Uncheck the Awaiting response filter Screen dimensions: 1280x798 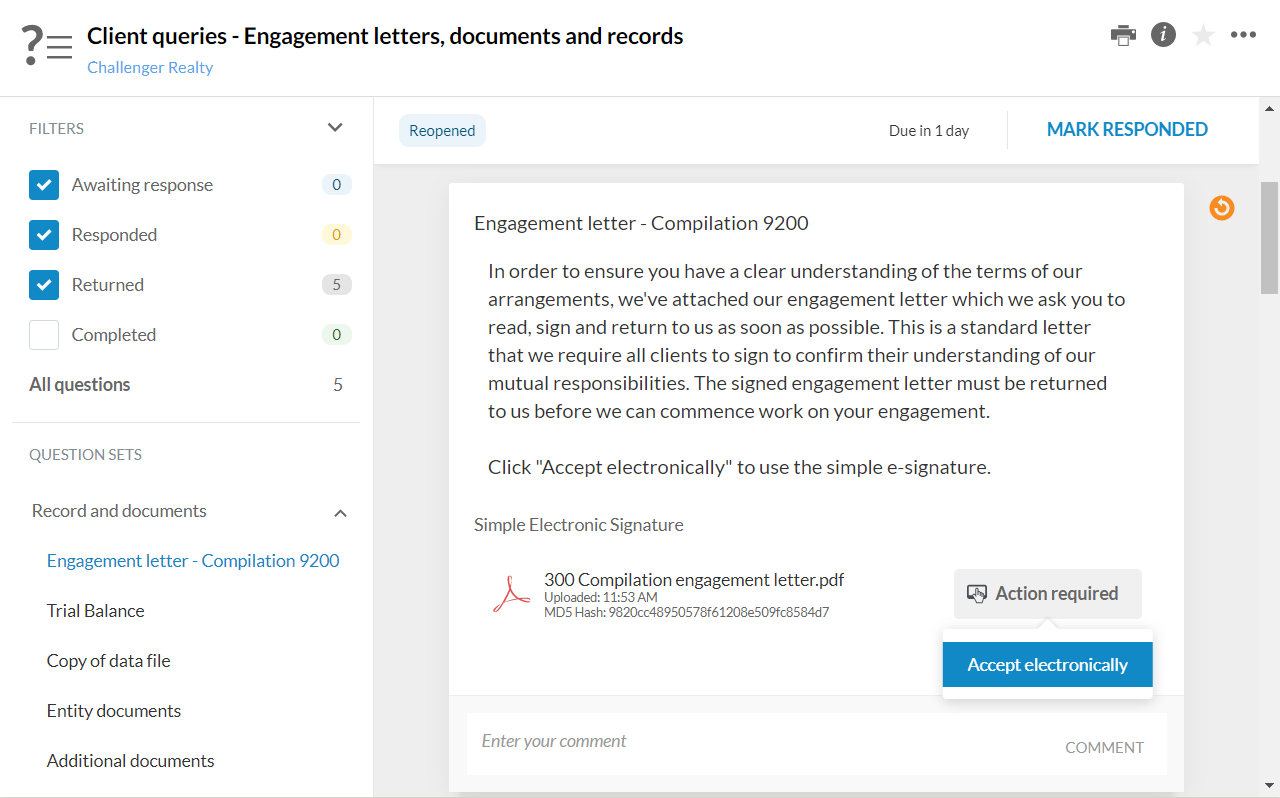click(43, 184)
